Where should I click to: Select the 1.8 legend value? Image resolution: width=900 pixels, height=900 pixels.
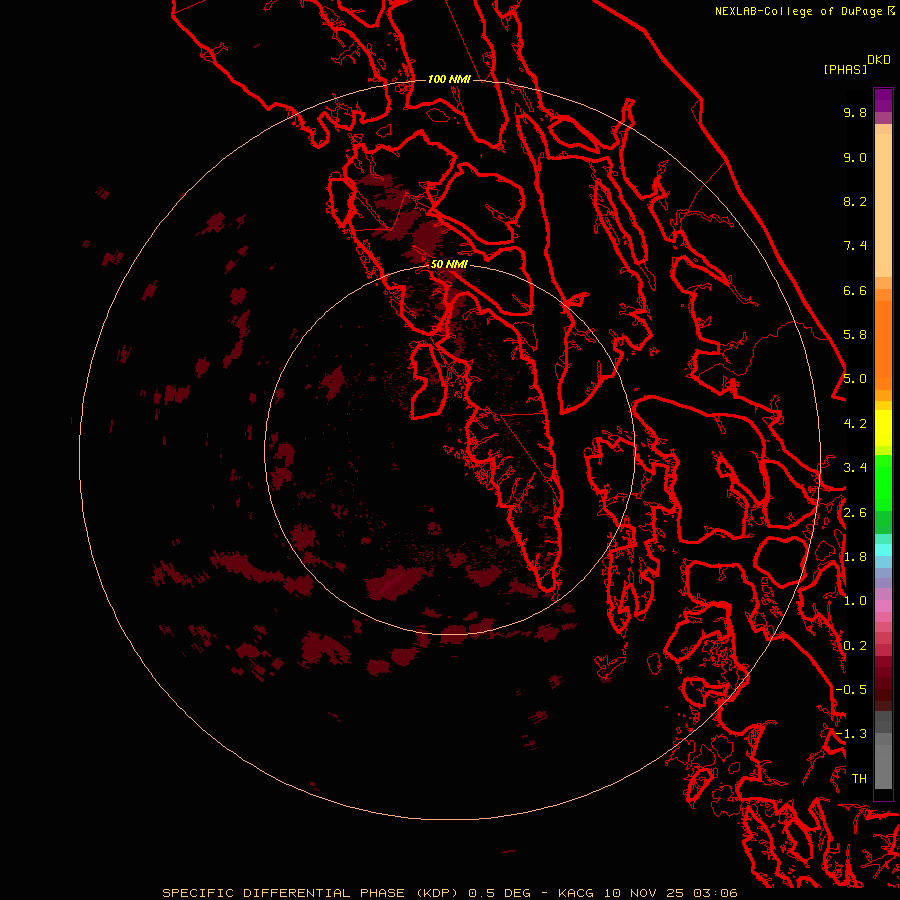[855, 557]
